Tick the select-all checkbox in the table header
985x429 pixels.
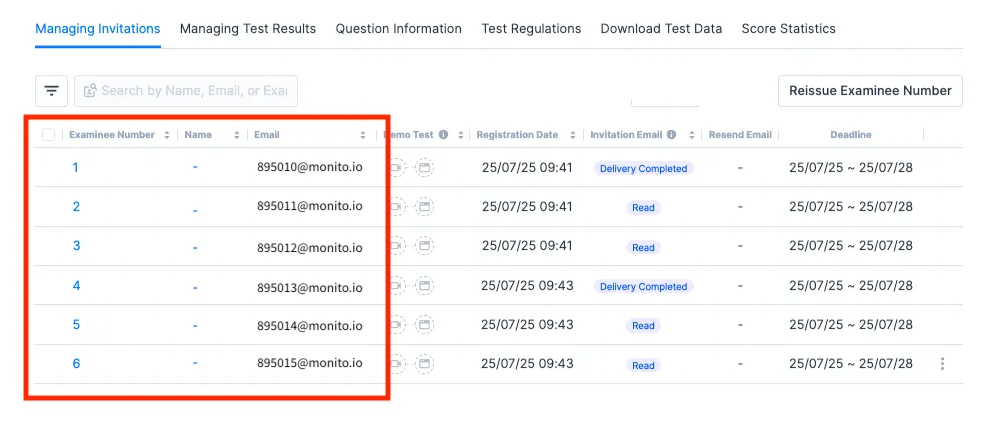tap(48, 134)
